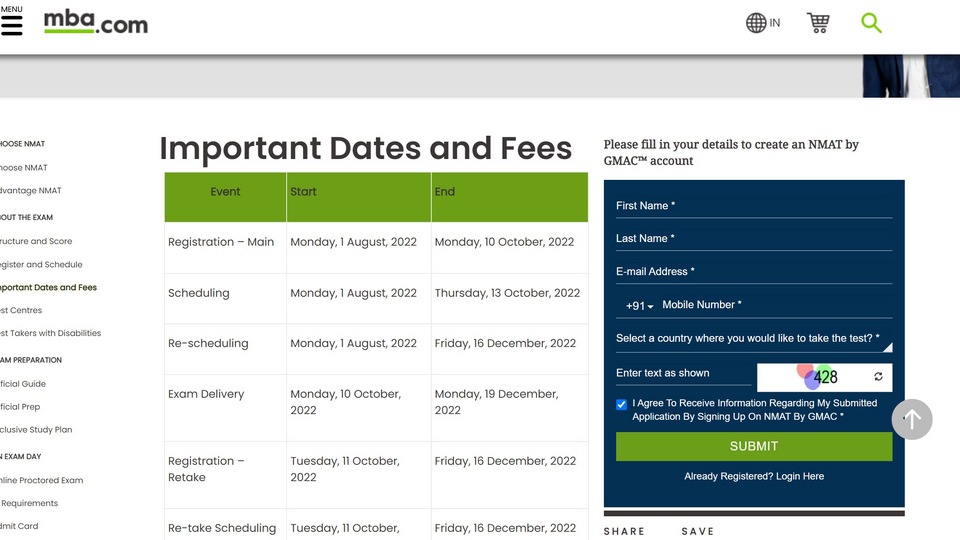Click the Mobile Number field

[x=776, y=305]
